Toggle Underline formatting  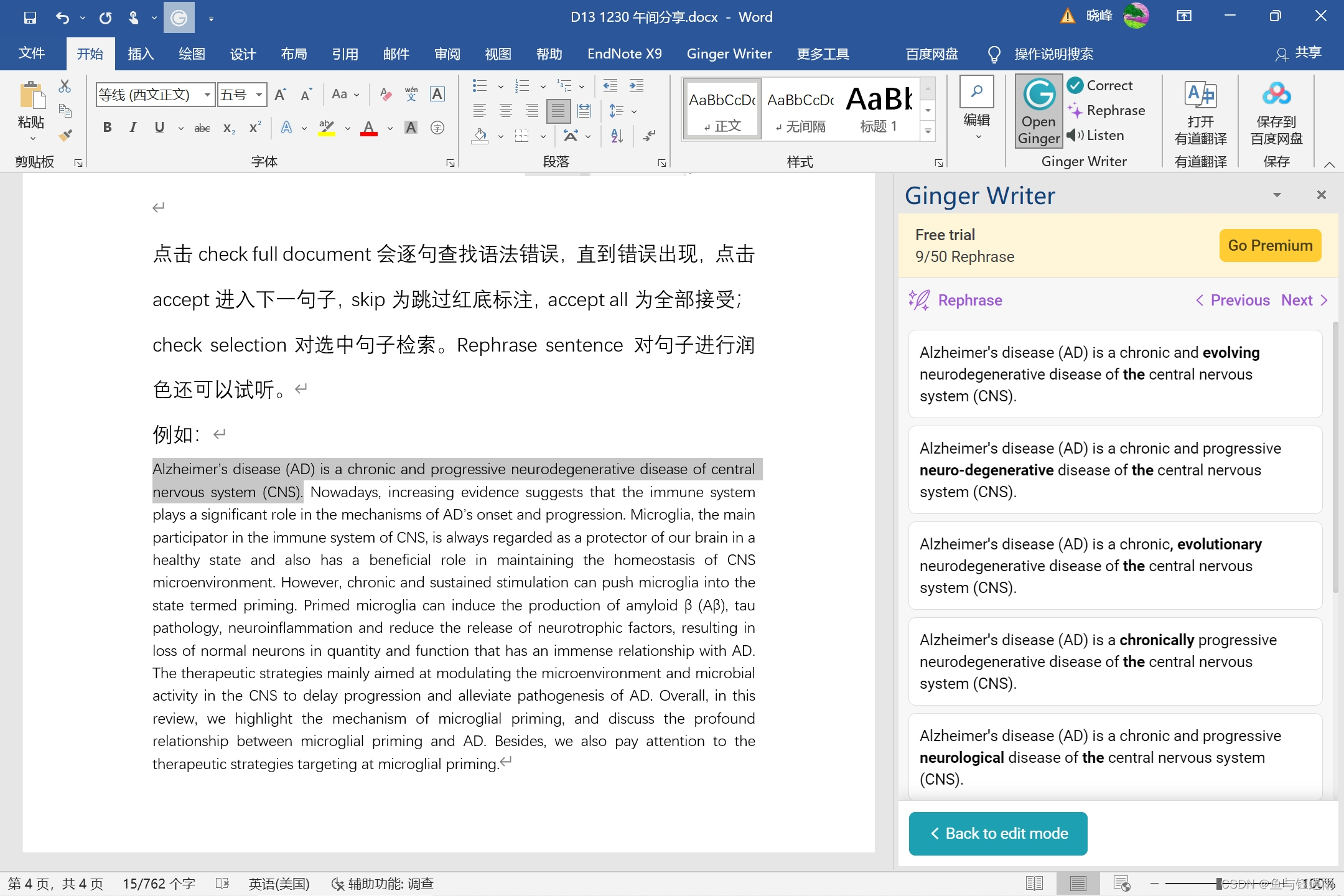159,128
